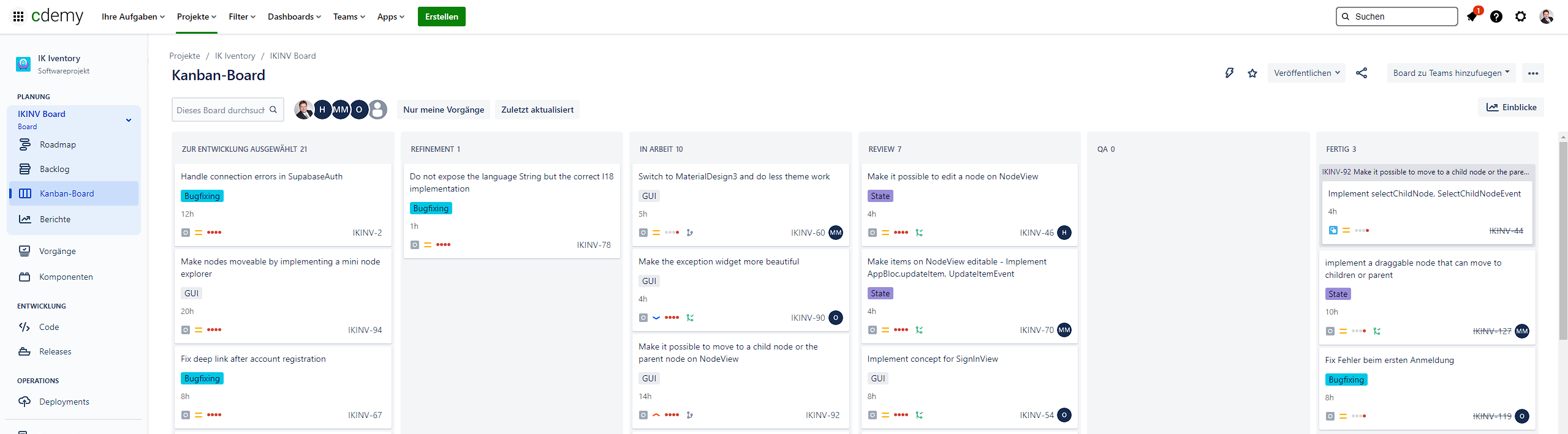Select Kanban-Board in sidebar
Viewport: 1568px width, 434px height.
[74, 193]
